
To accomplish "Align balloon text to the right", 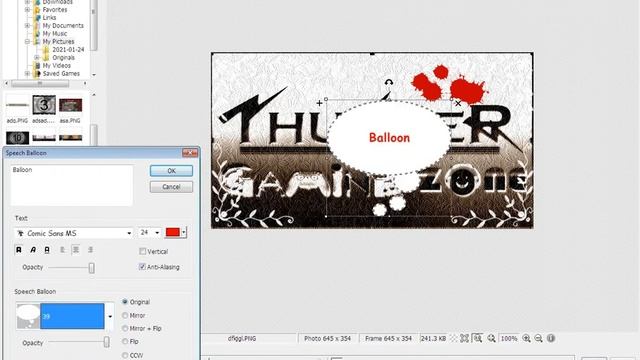I will click(90, 250).
